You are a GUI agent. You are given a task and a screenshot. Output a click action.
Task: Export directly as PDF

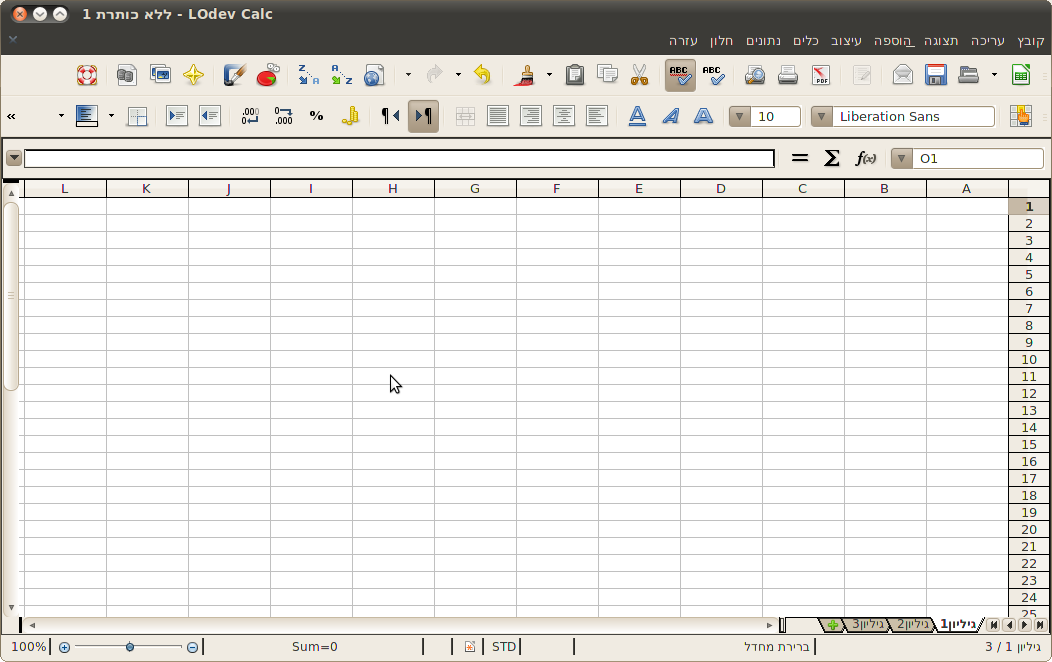tap(821, 75)
